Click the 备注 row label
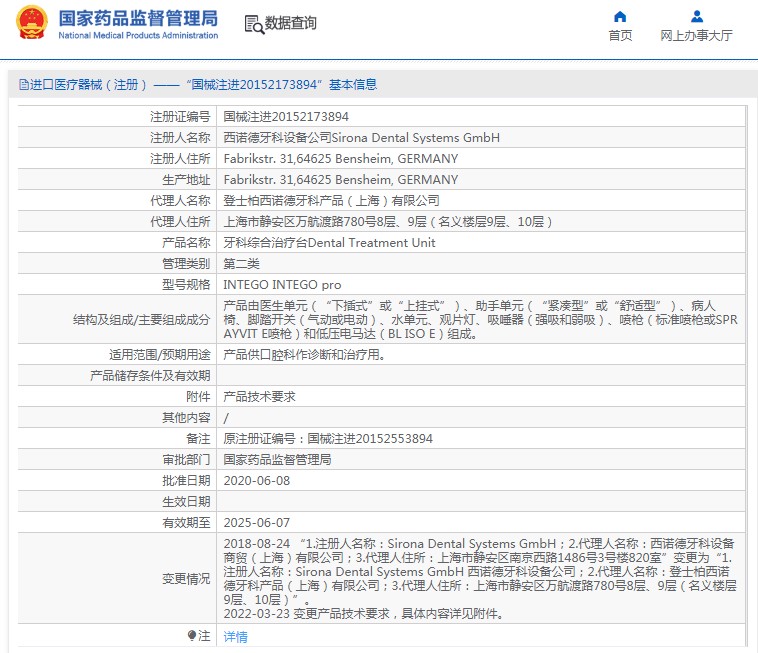Viewport: 758px width, 653px height. click(x=198, y=439)
